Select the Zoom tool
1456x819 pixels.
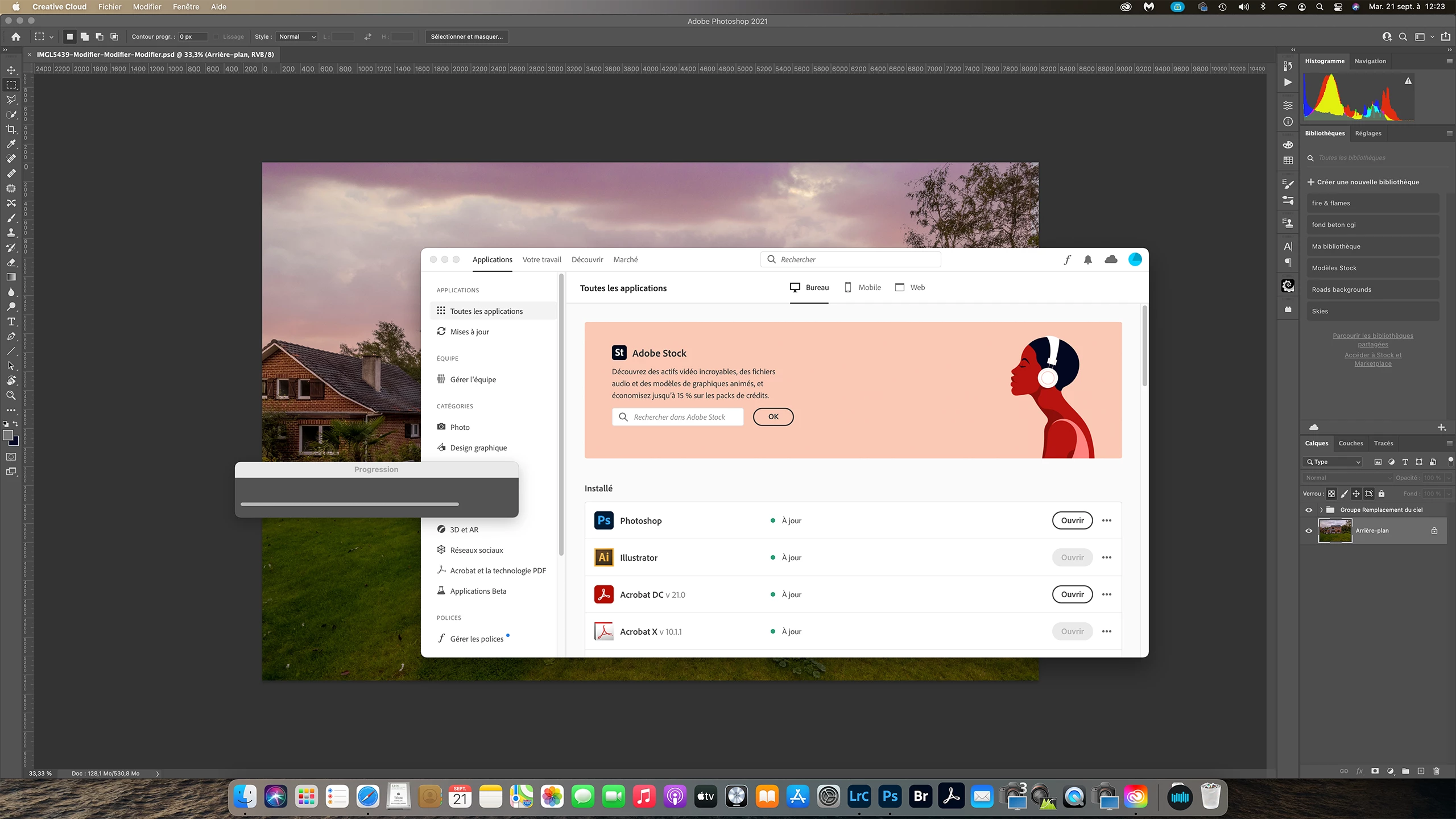pyautogui.click(x=11, y=395)
